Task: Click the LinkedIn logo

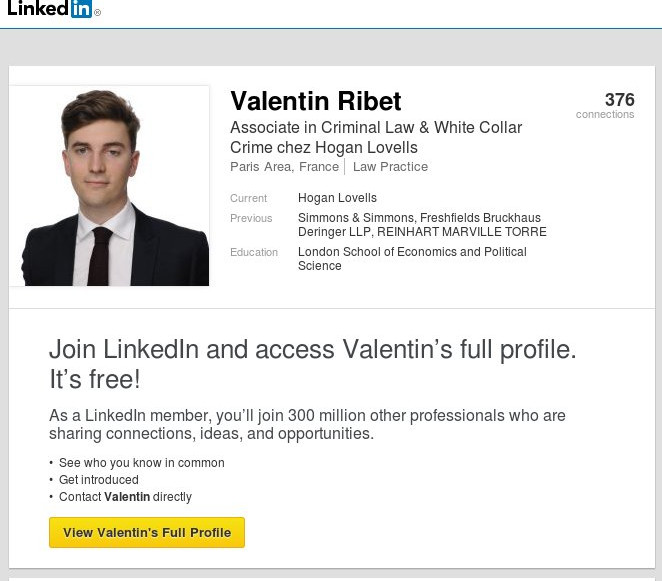Action: pyautogui.click(x=54, y=8)
